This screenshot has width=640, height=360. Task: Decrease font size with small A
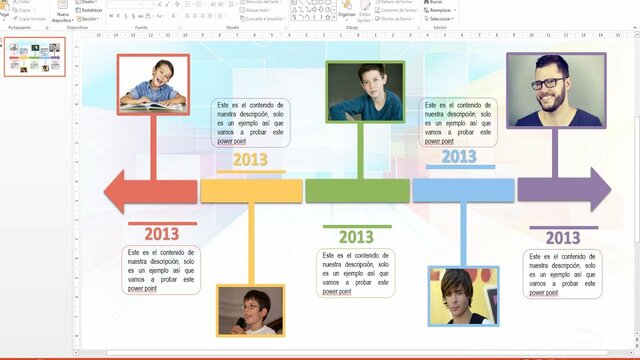[167, 4]
